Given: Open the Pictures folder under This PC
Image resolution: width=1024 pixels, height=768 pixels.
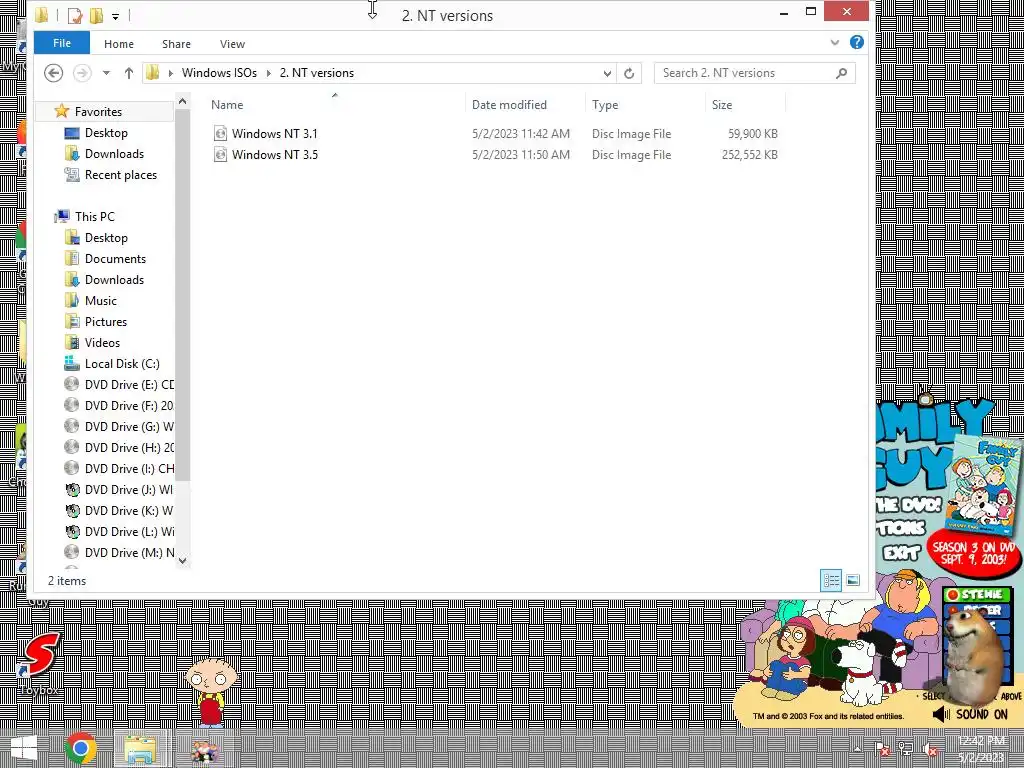Looking at the screenshot, I should (x=105, y=321).
